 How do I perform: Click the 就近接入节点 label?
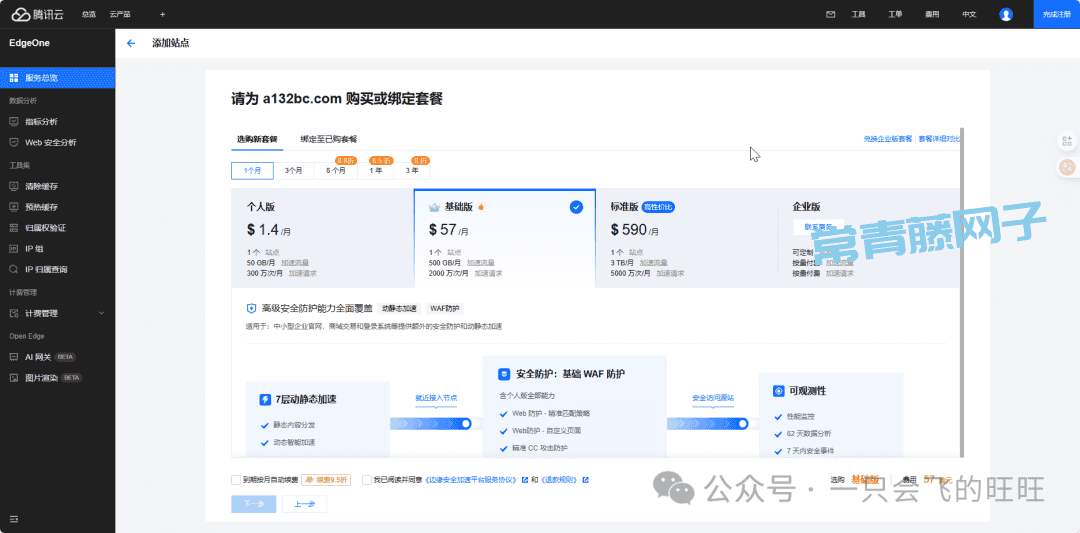tap(436, 398)
